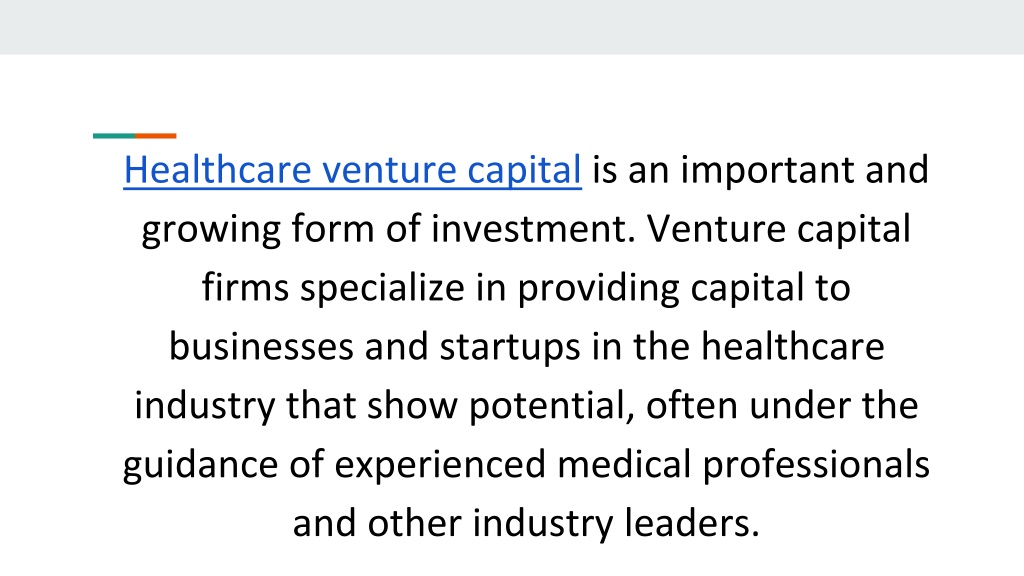Click the word 'investment' in second line
The height and width of the screenshot is (576, 1024).
point(528,229)
